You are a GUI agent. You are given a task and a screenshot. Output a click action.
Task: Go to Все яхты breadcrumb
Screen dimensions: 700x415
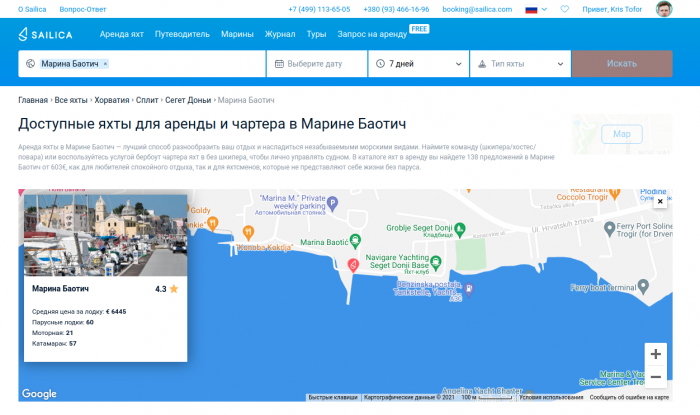(x=71, y=100)
